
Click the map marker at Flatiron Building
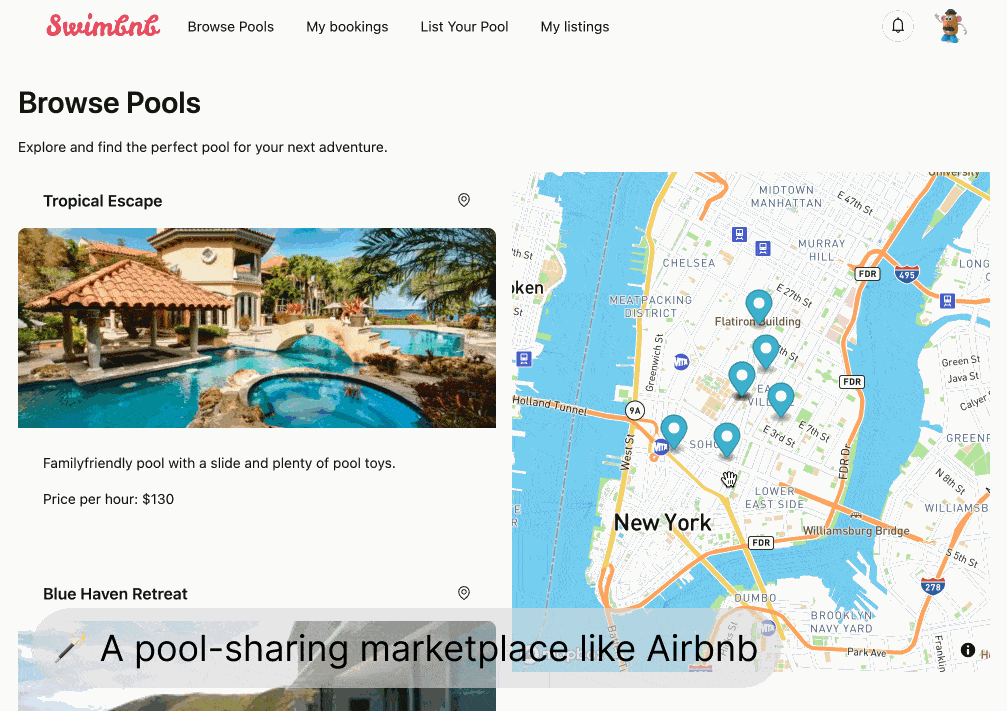point(758,306)
